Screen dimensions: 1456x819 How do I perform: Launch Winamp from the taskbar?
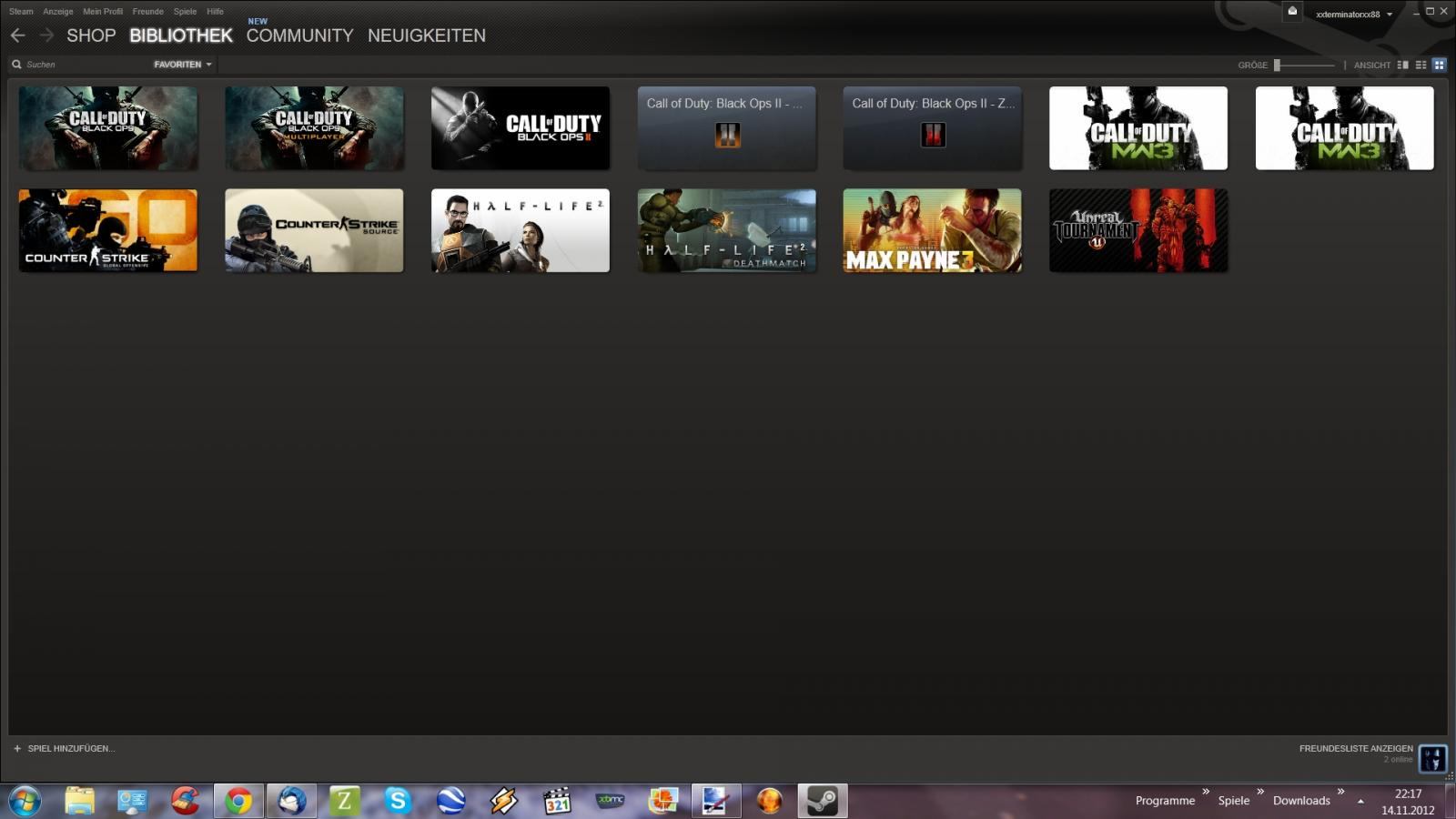click(x=503, y=801)
